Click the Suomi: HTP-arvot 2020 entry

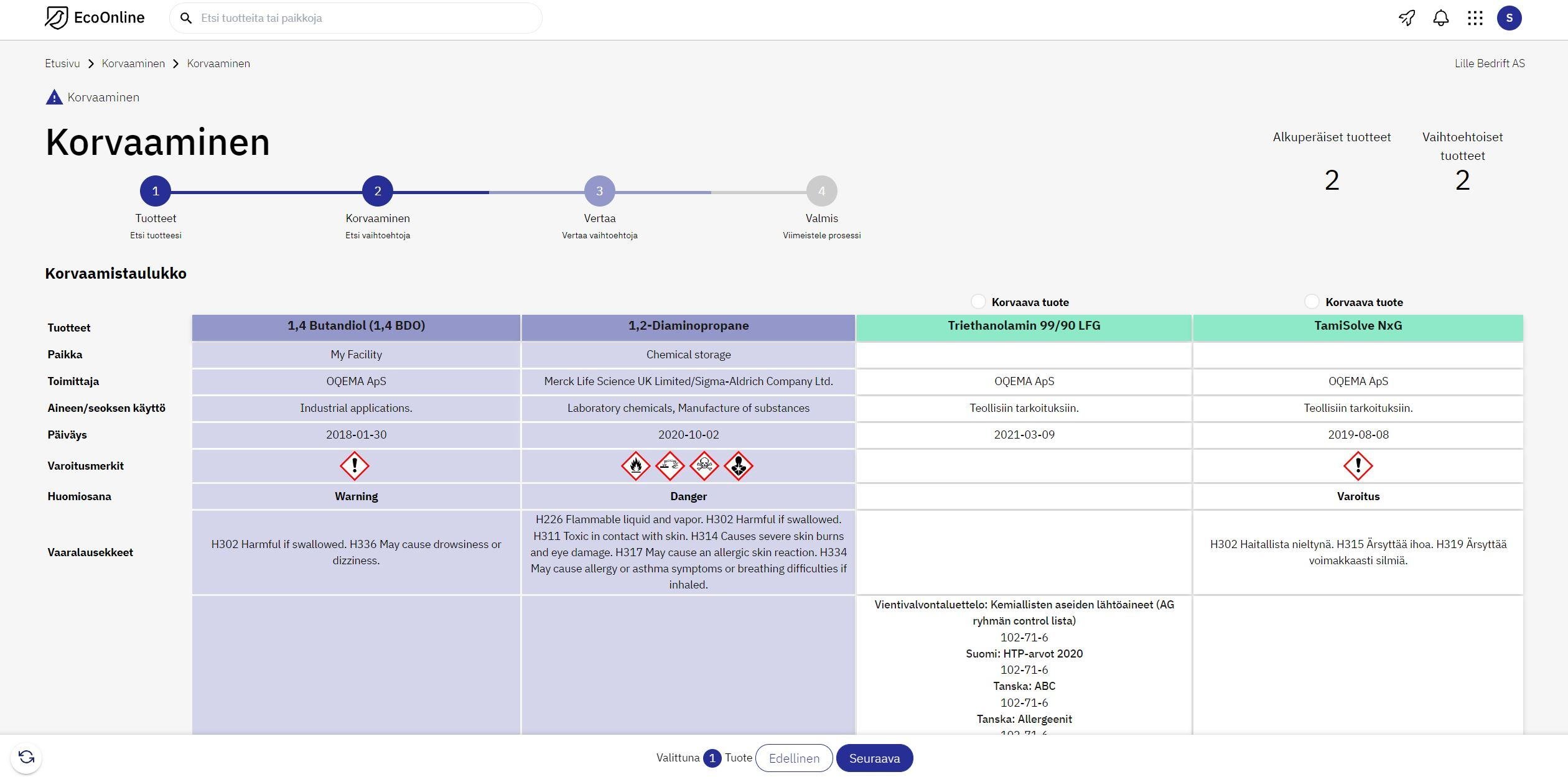(1024, 654)
